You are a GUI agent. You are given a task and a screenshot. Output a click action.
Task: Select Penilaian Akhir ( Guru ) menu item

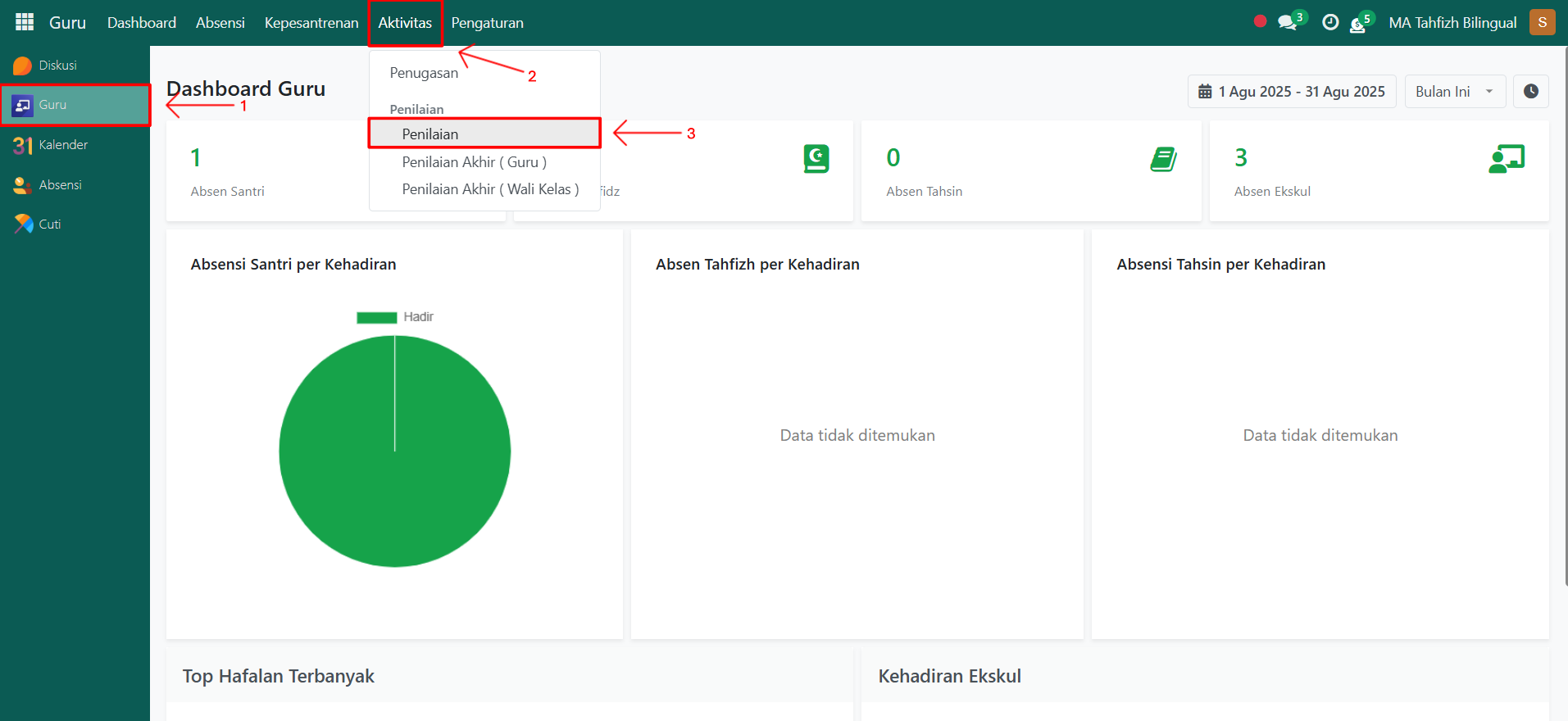474,162
